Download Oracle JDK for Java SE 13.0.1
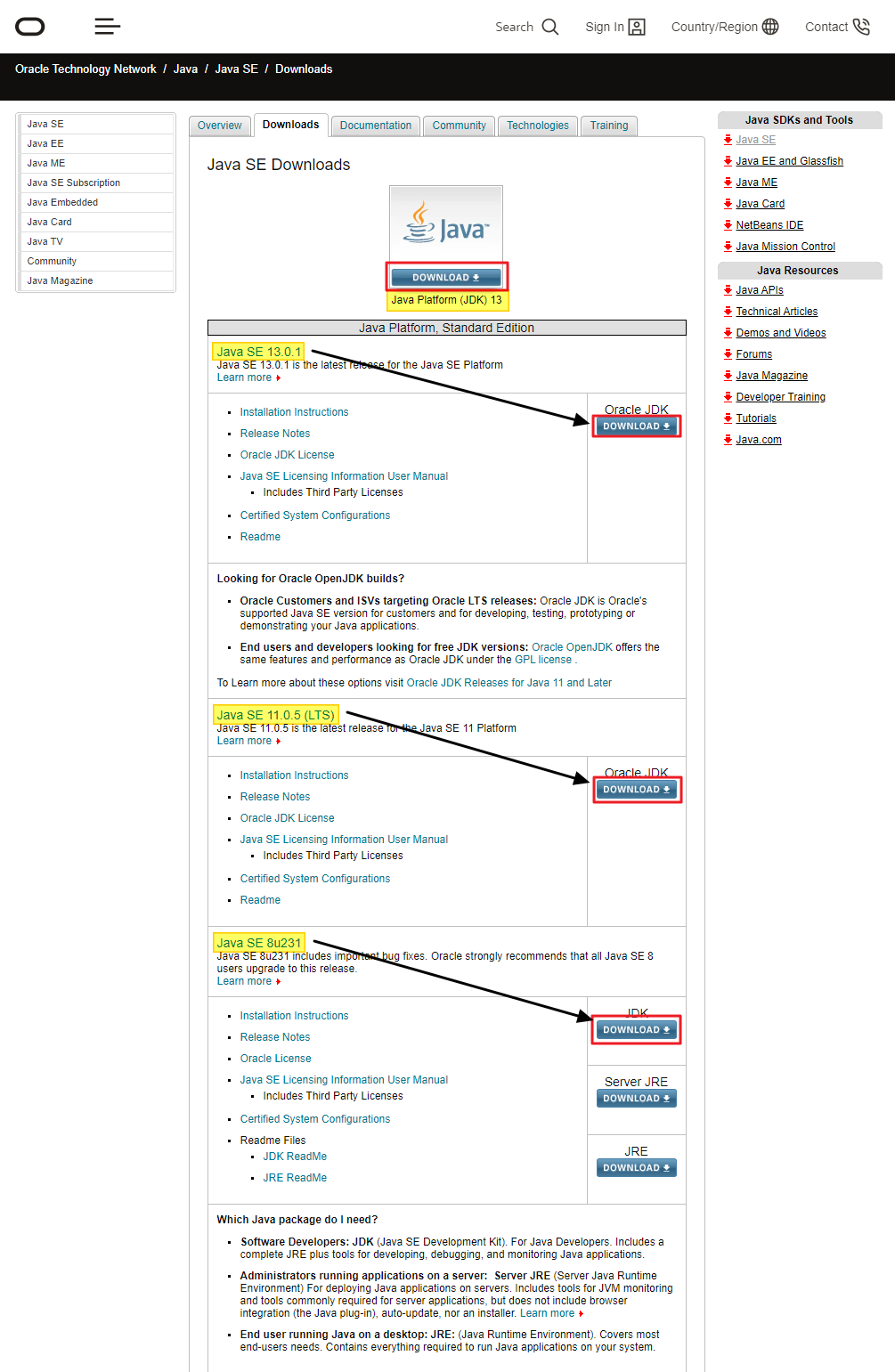The height and width of the screenshot is (1372, 895). pos(637,426)
